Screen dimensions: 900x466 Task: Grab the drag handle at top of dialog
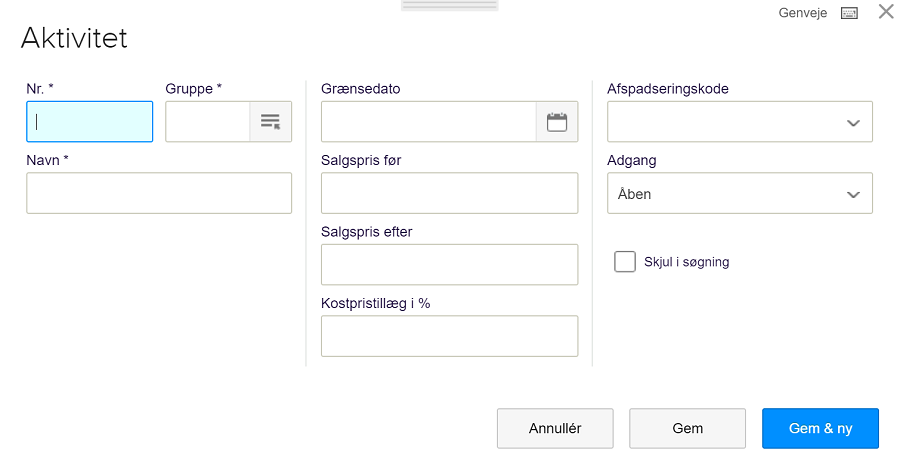[449, 5]
